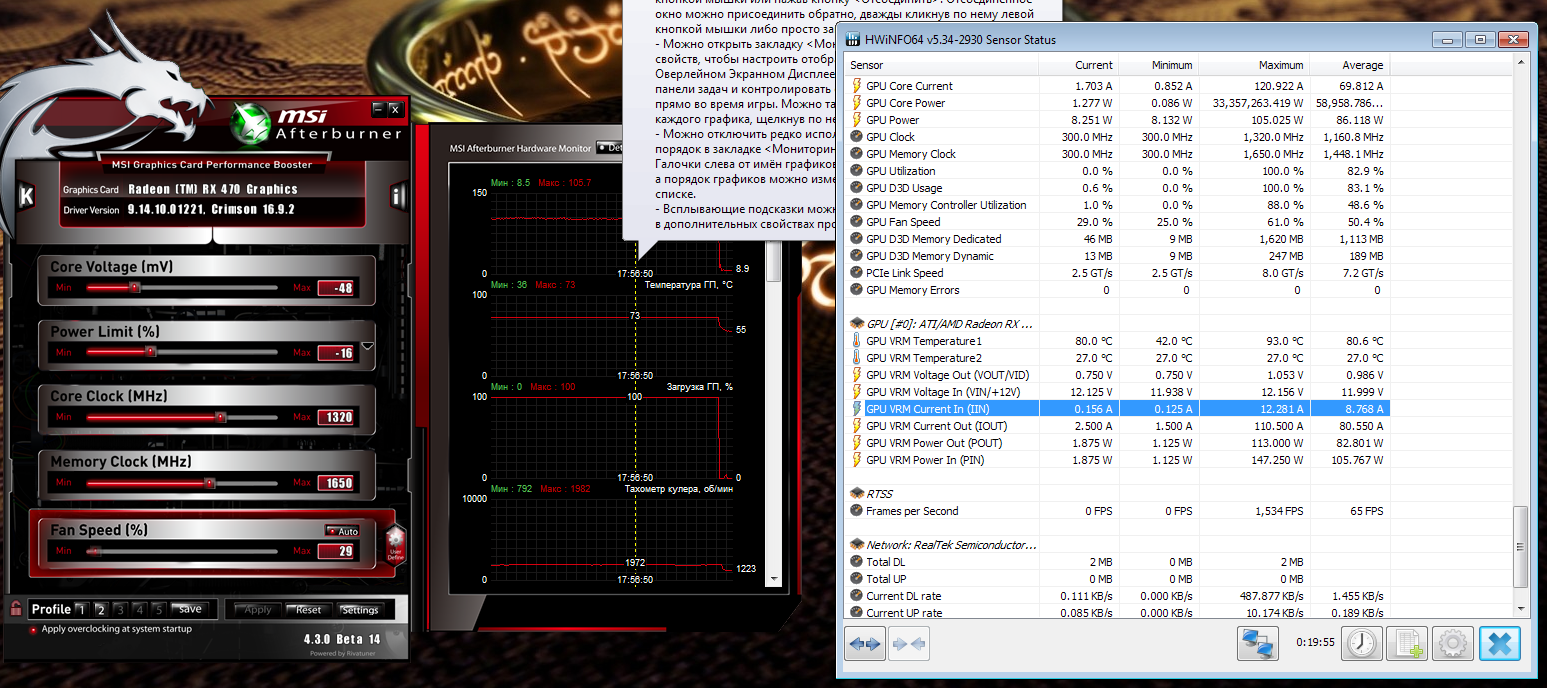Screen dimensions: 1547x688
Task: Click lightning icon beside GPU VRM Power Out
Action: 856,443
